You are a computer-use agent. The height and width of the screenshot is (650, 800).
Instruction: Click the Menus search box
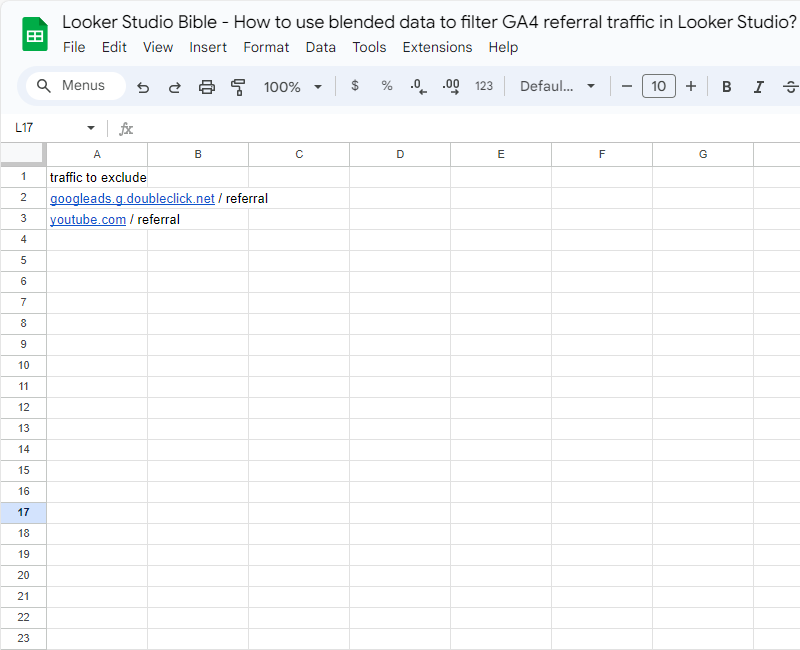coord(76,86)
